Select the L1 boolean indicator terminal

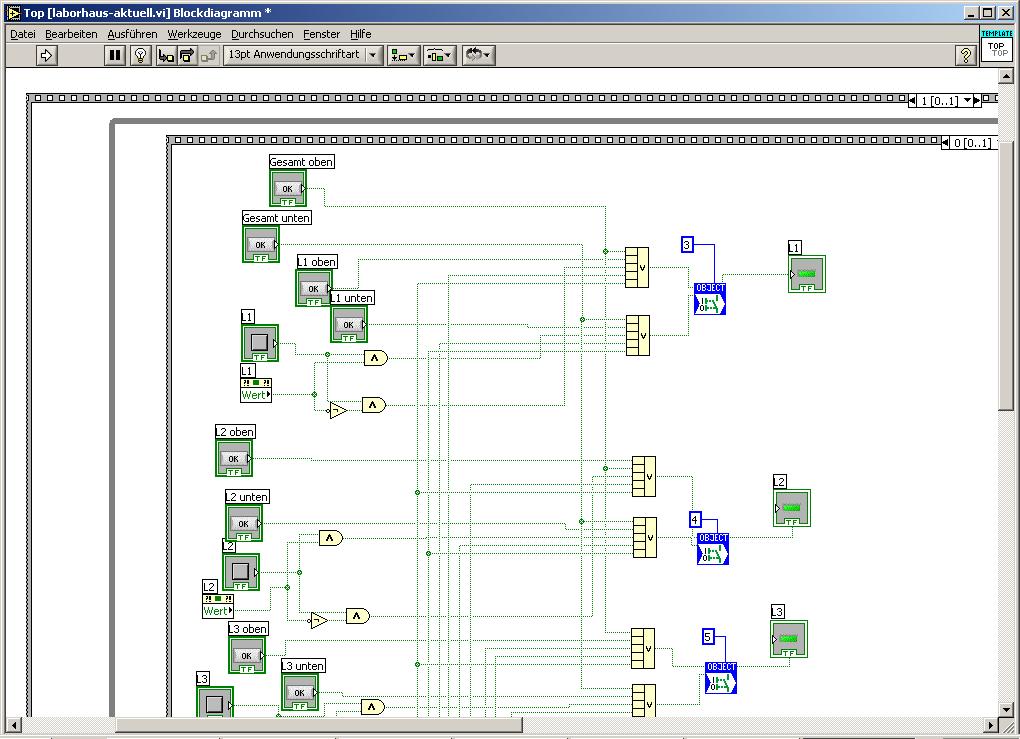[806, 274]
